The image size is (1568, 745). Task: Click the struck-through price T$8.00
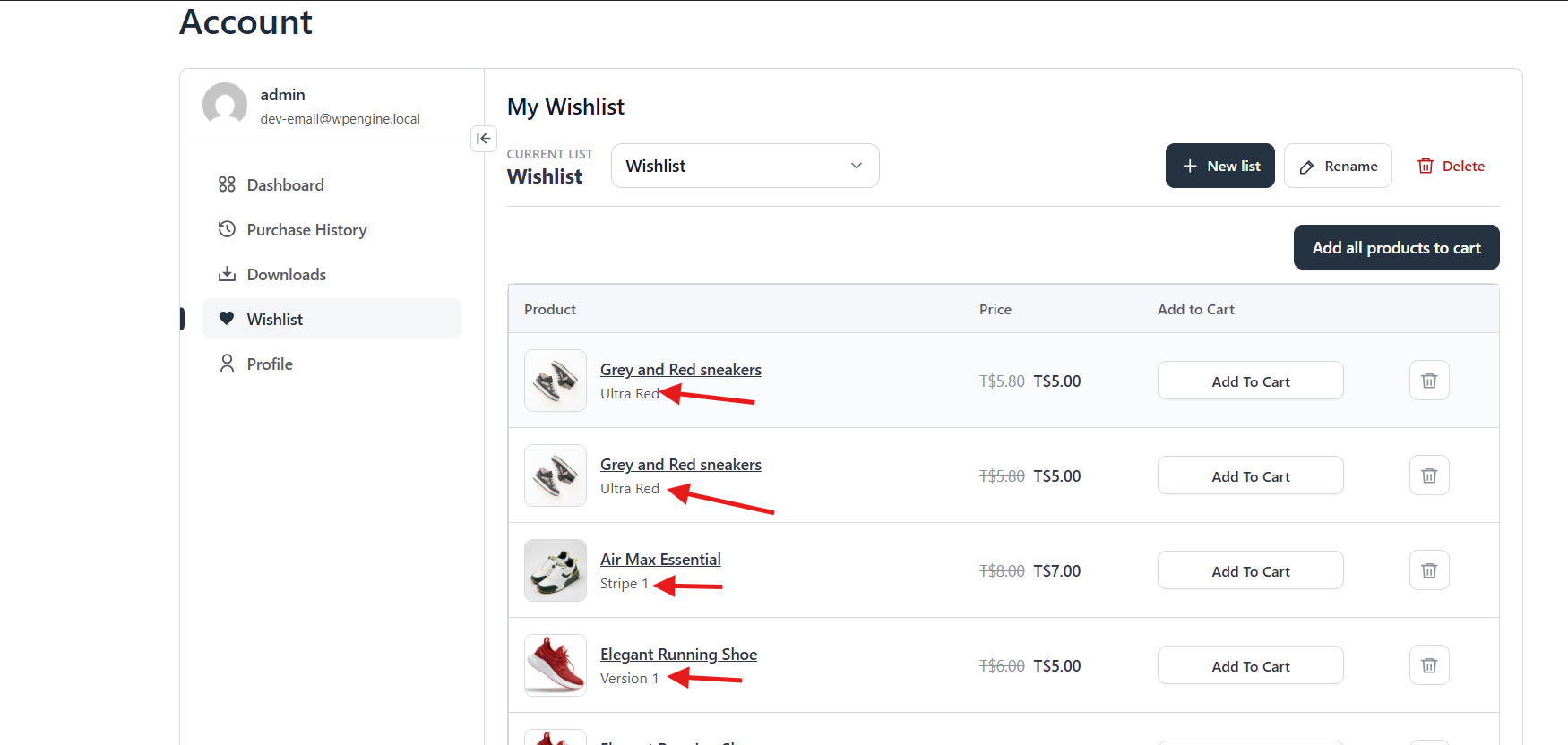click(x=1002, y=571)
